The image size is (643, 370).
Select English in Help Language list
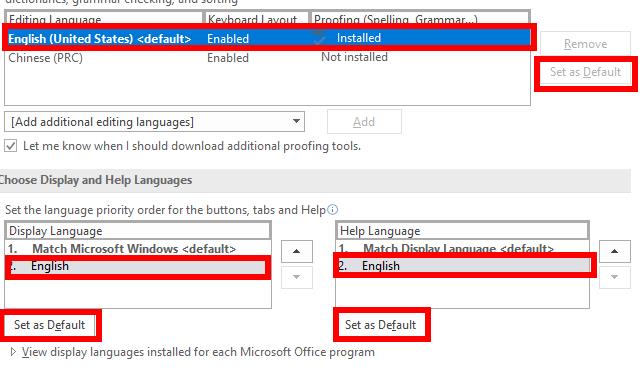463,266
